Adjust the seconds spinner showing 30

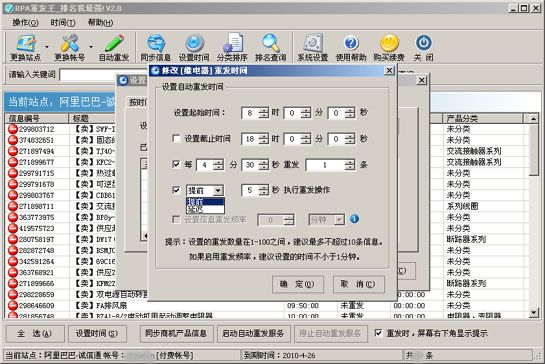[264, 165]
